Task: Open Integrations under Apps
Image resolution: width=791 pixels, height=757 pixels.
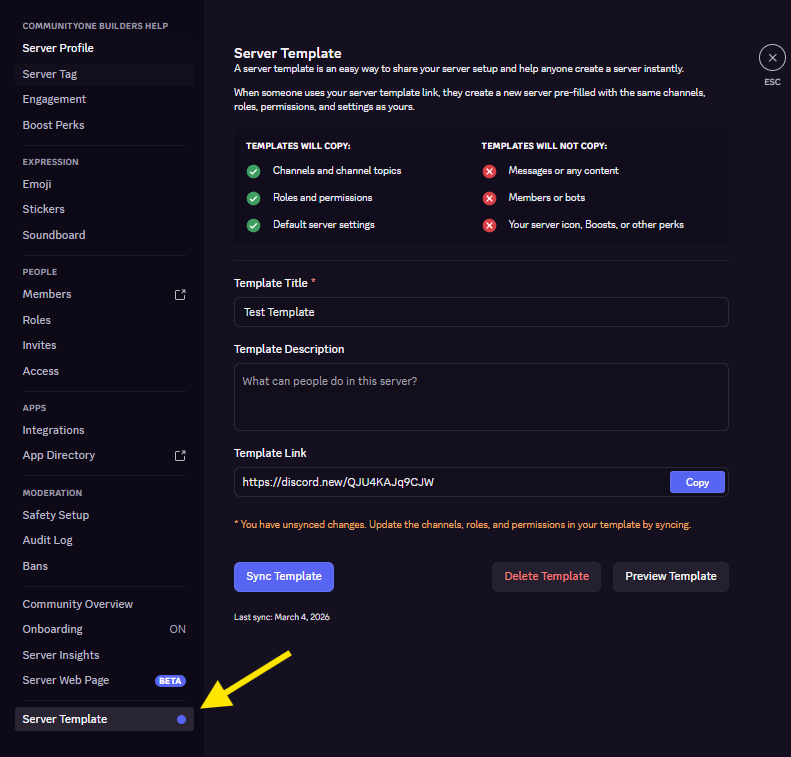Action: pos(104,430)
